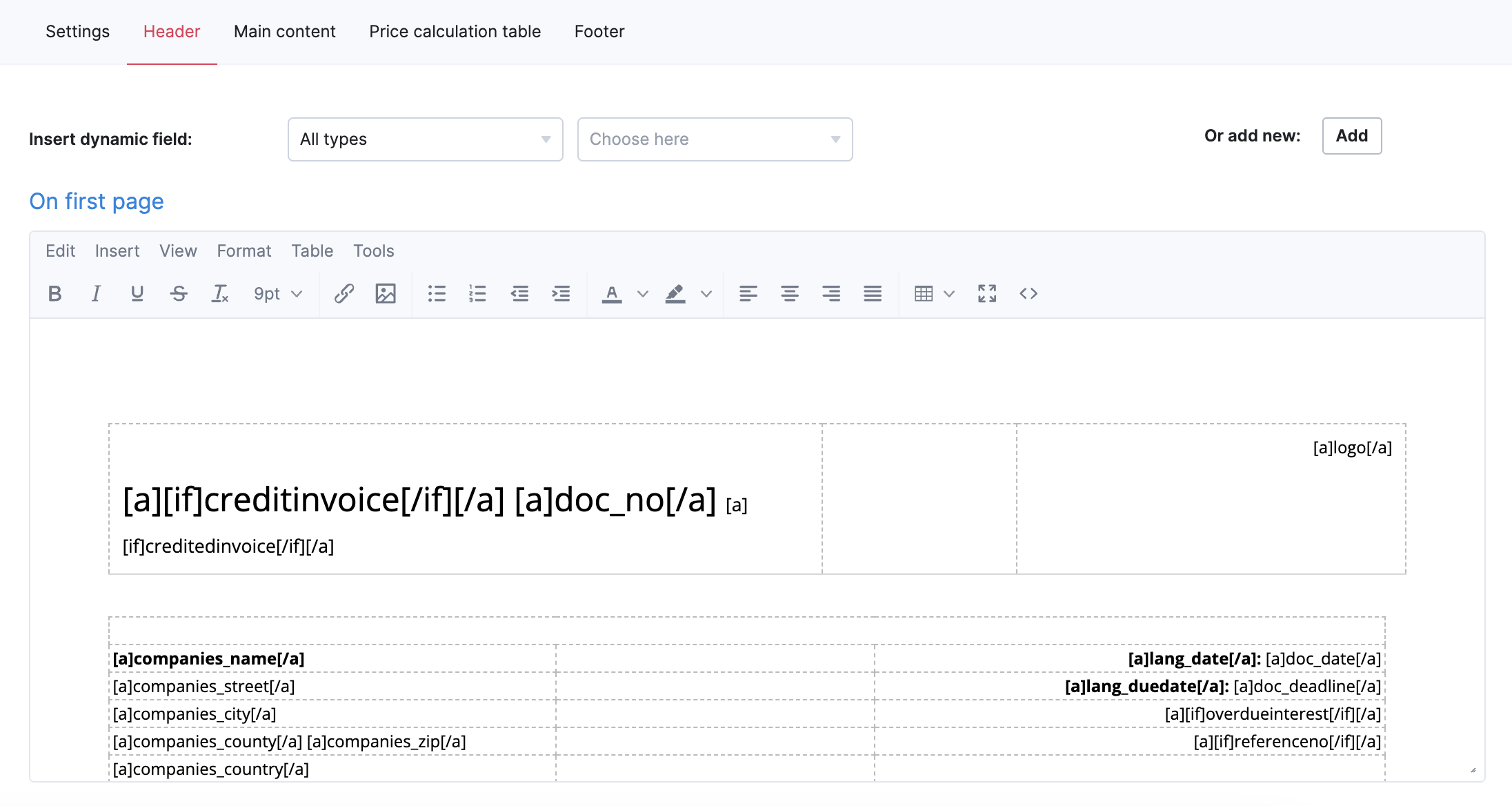Image resolution: width=1512 pixels, height=806 pixels.
Task: Justify text
Action: pyautogui.click(x=873, y=294)
